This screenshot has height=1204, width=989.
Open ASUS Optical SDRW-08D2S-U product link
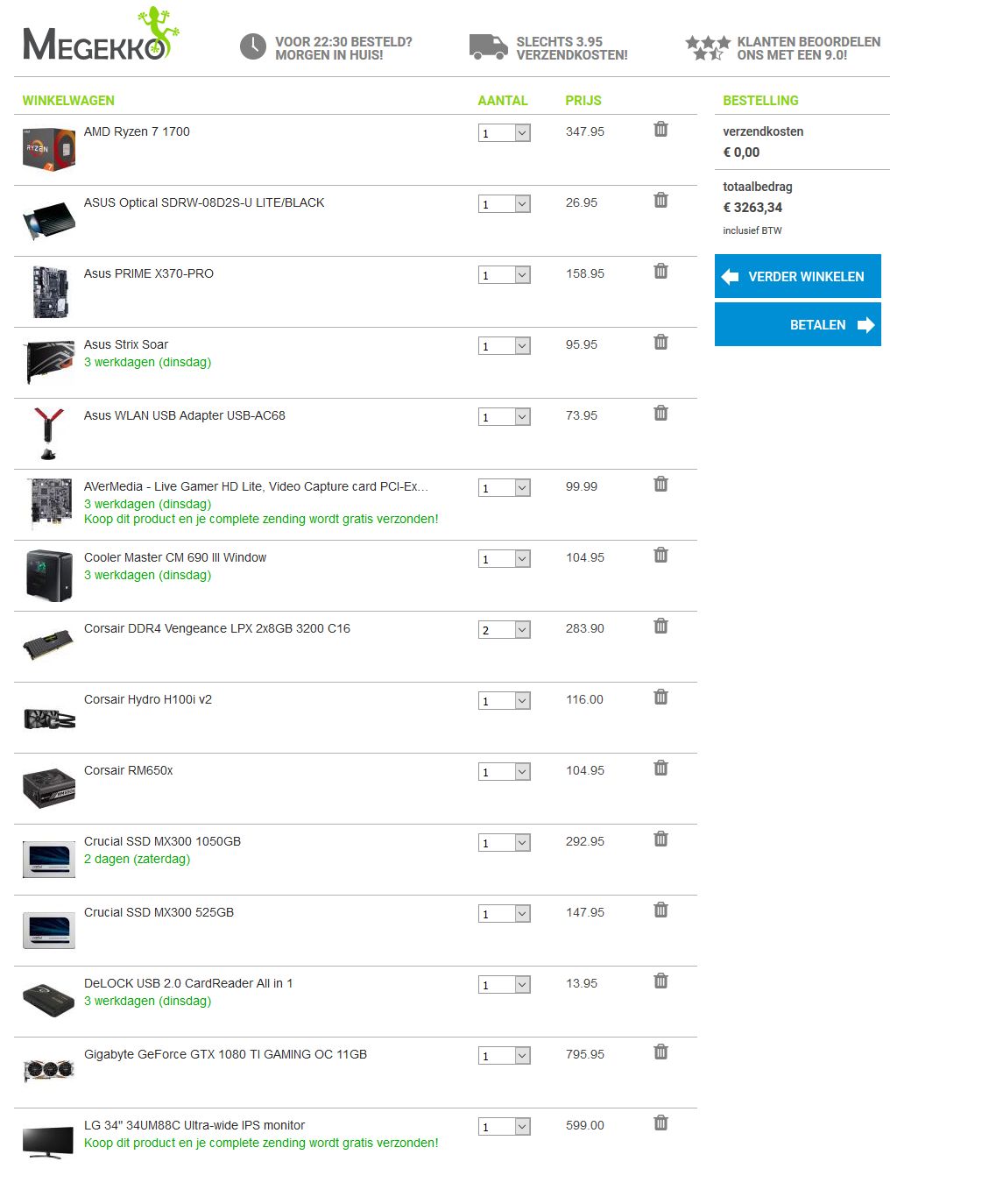tap(204, 202)
